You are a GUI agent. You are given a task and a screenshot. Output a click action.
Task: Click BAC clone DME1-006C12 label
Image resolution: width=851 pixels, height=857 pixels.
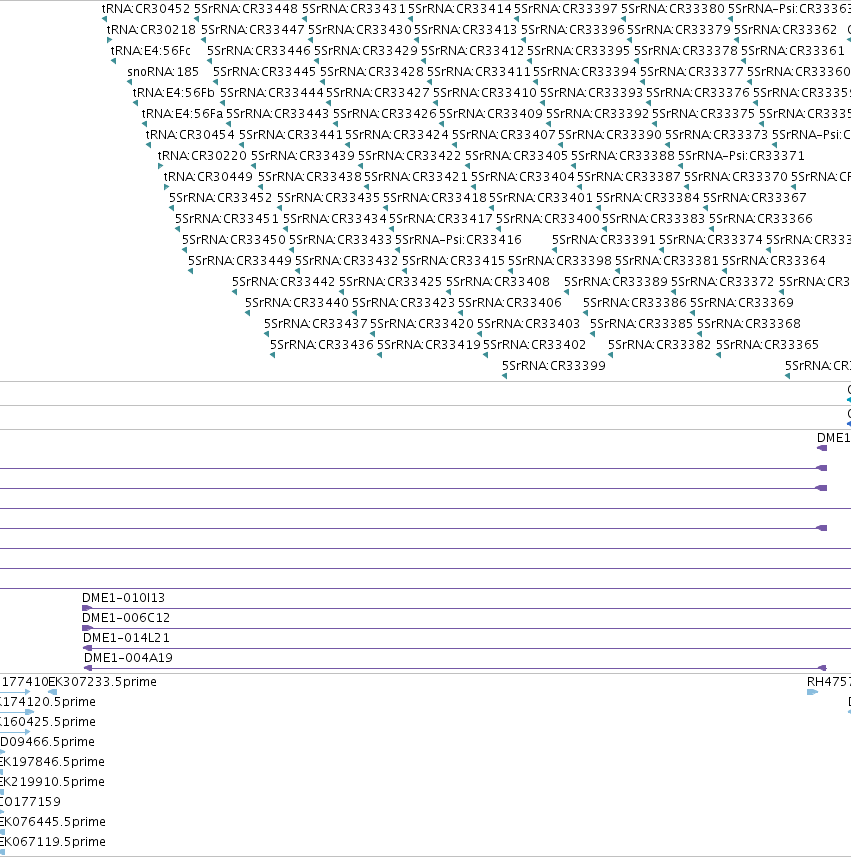click(126, 618)
